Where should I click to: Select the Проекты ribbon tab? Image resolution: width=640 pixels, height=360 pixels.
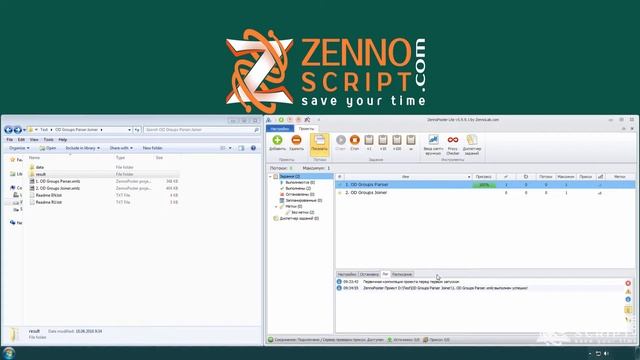(306, 129)
